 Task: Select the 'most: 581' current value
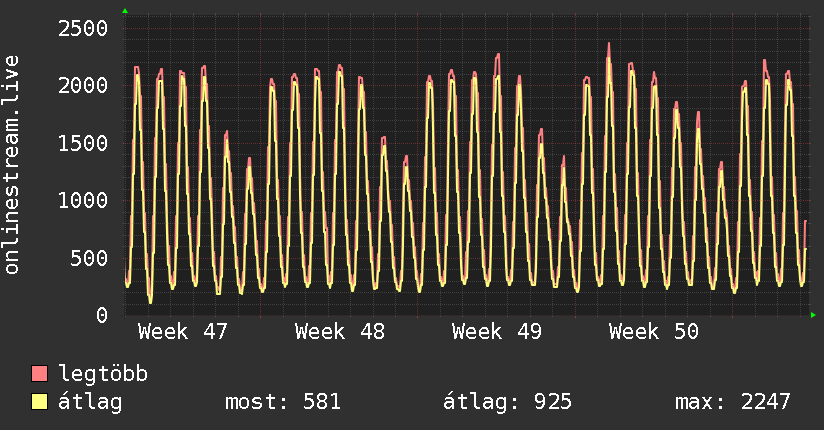coord(283,402)
